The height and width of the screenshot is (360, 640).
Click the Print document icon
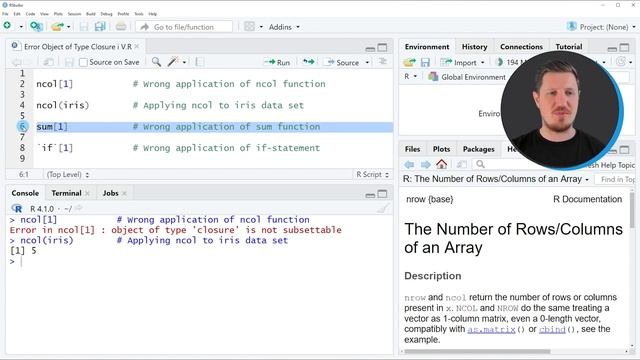point(121,27)
